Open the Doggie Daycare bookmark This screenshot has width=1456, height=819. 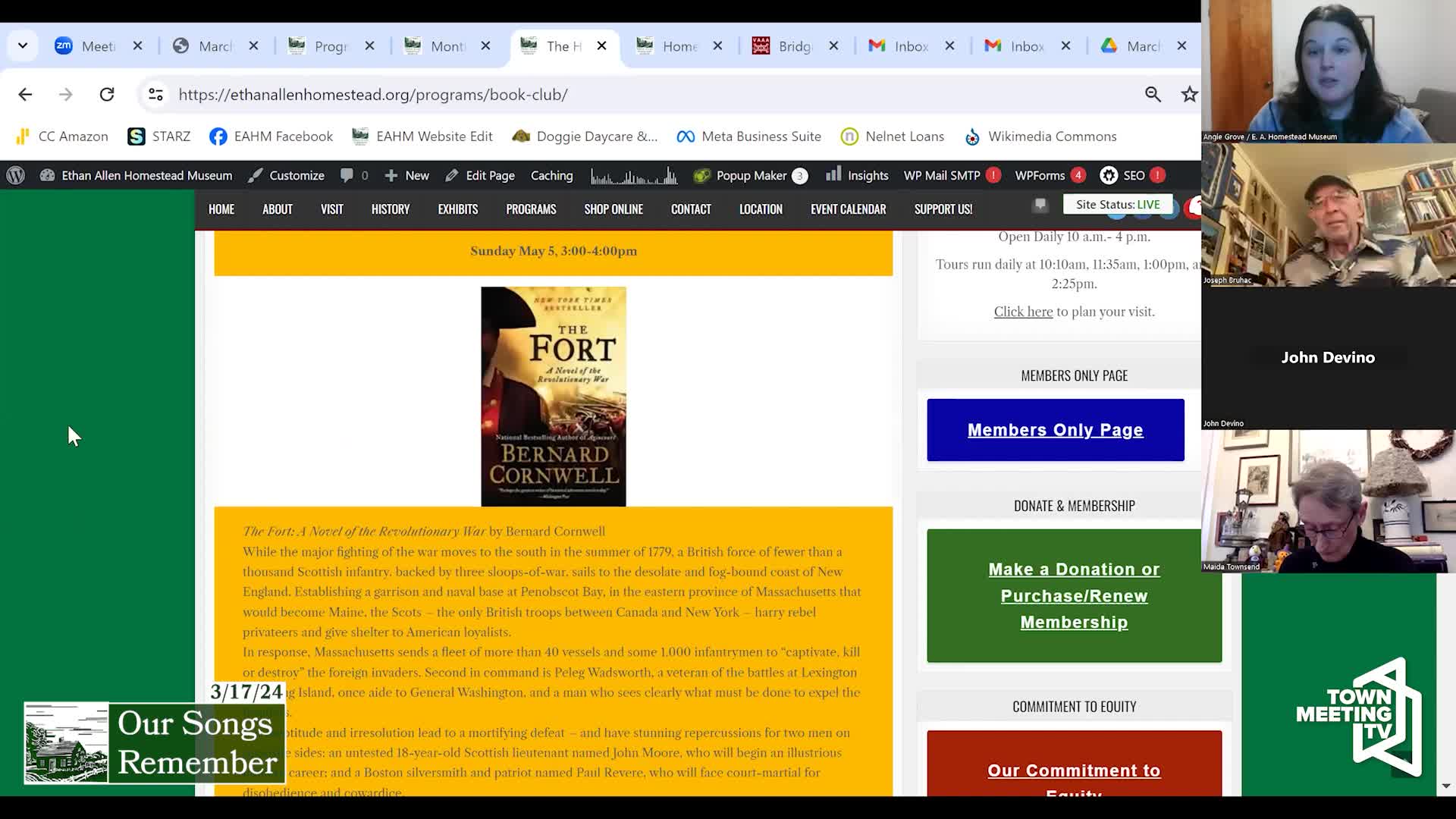point(585,136)
